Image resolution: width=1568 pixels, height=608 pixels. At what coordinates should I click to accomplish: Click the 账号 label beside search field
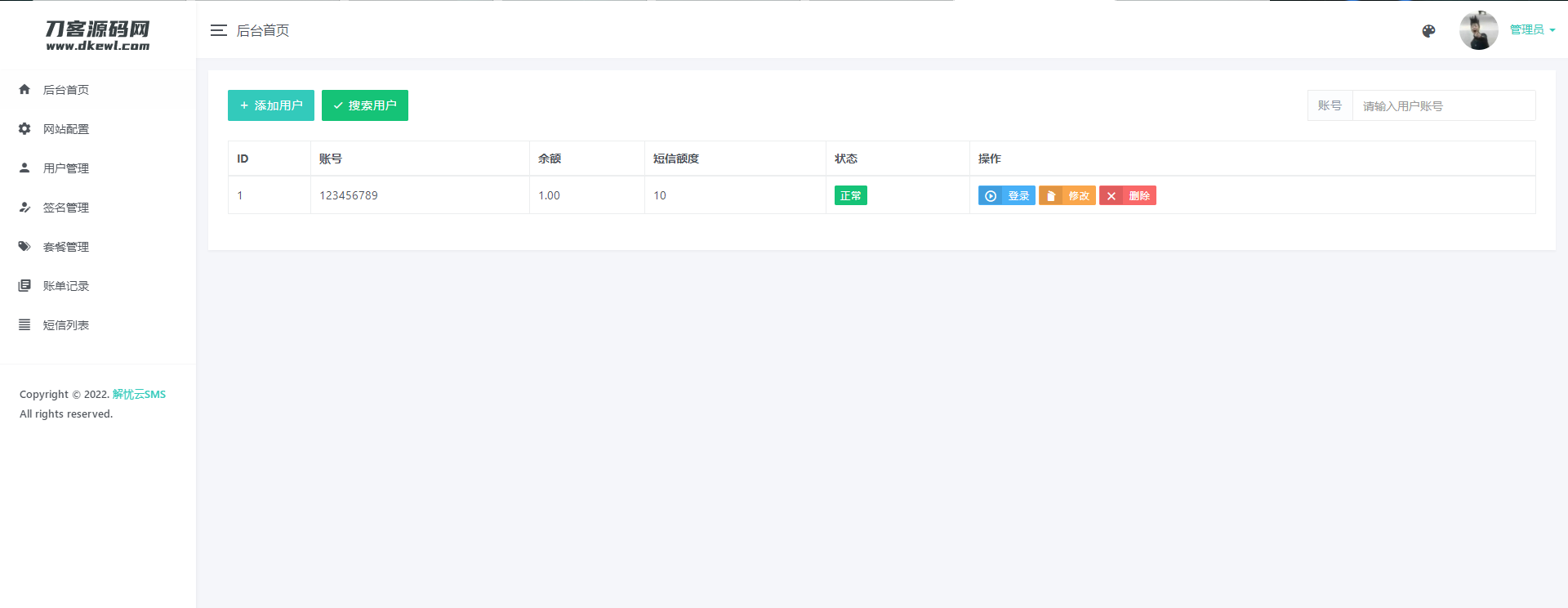click(1330, 105)
